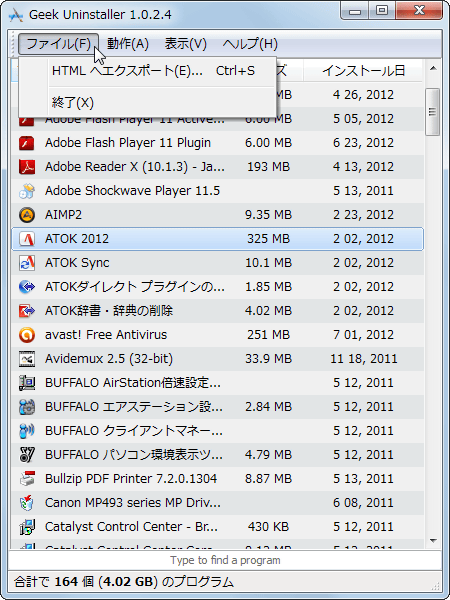
Task: Click the 6 08, 2011 install date
Action: (363, 503)
